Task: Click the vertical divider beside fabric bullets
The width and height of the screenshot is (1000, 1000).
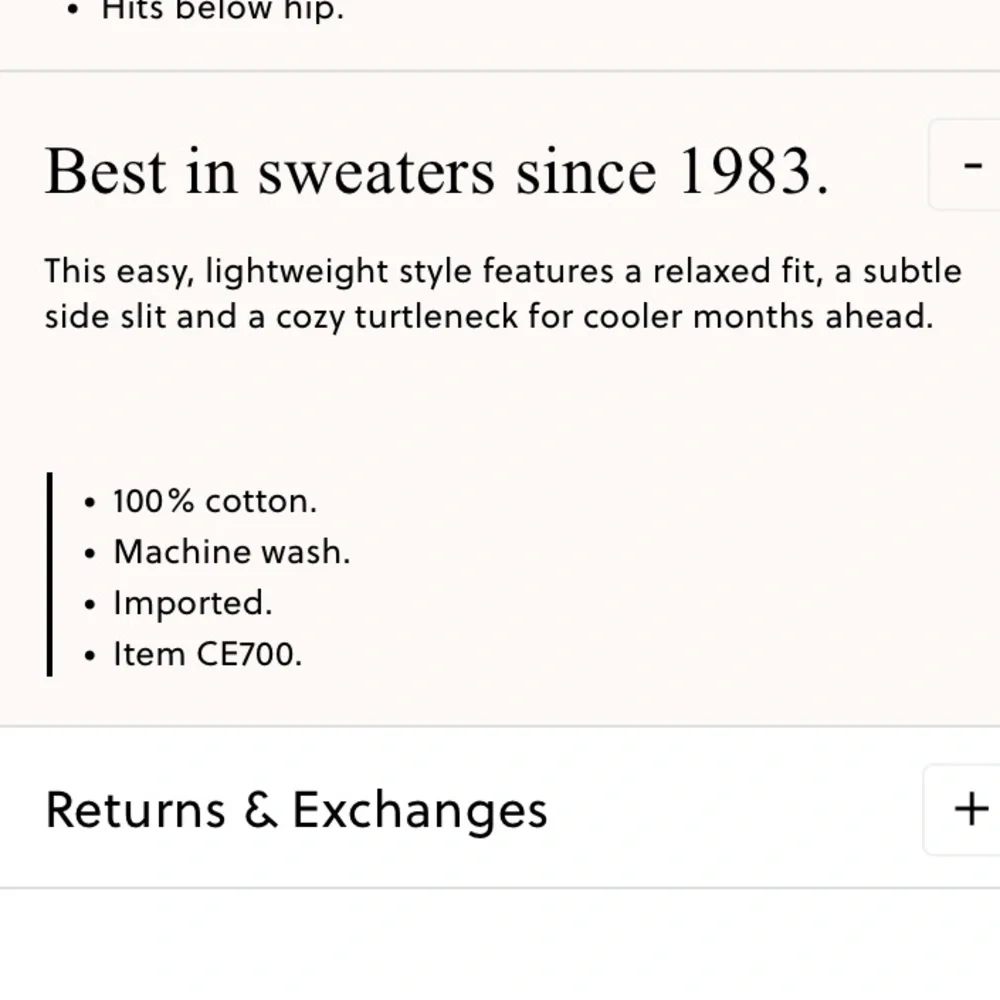Action: [x=50, y=572]
